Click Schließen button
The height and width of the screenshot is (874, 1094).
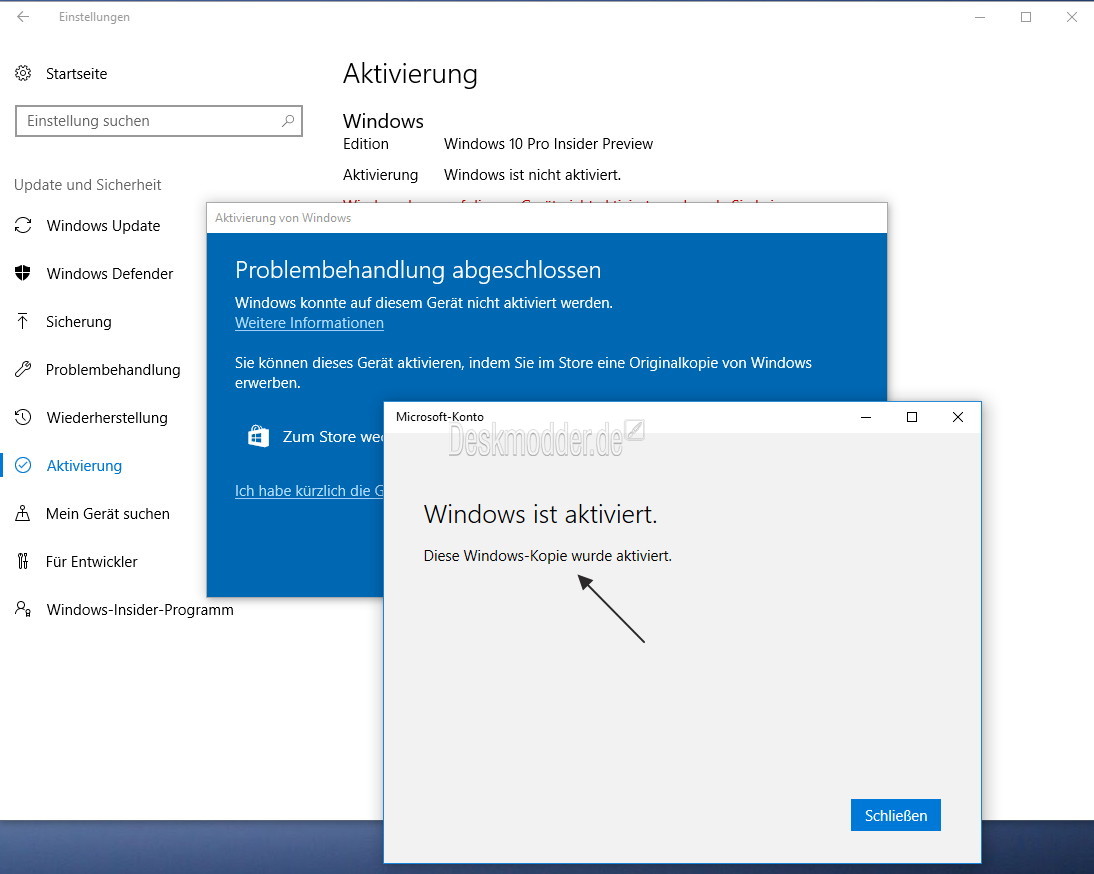click(x=896, y=815)
